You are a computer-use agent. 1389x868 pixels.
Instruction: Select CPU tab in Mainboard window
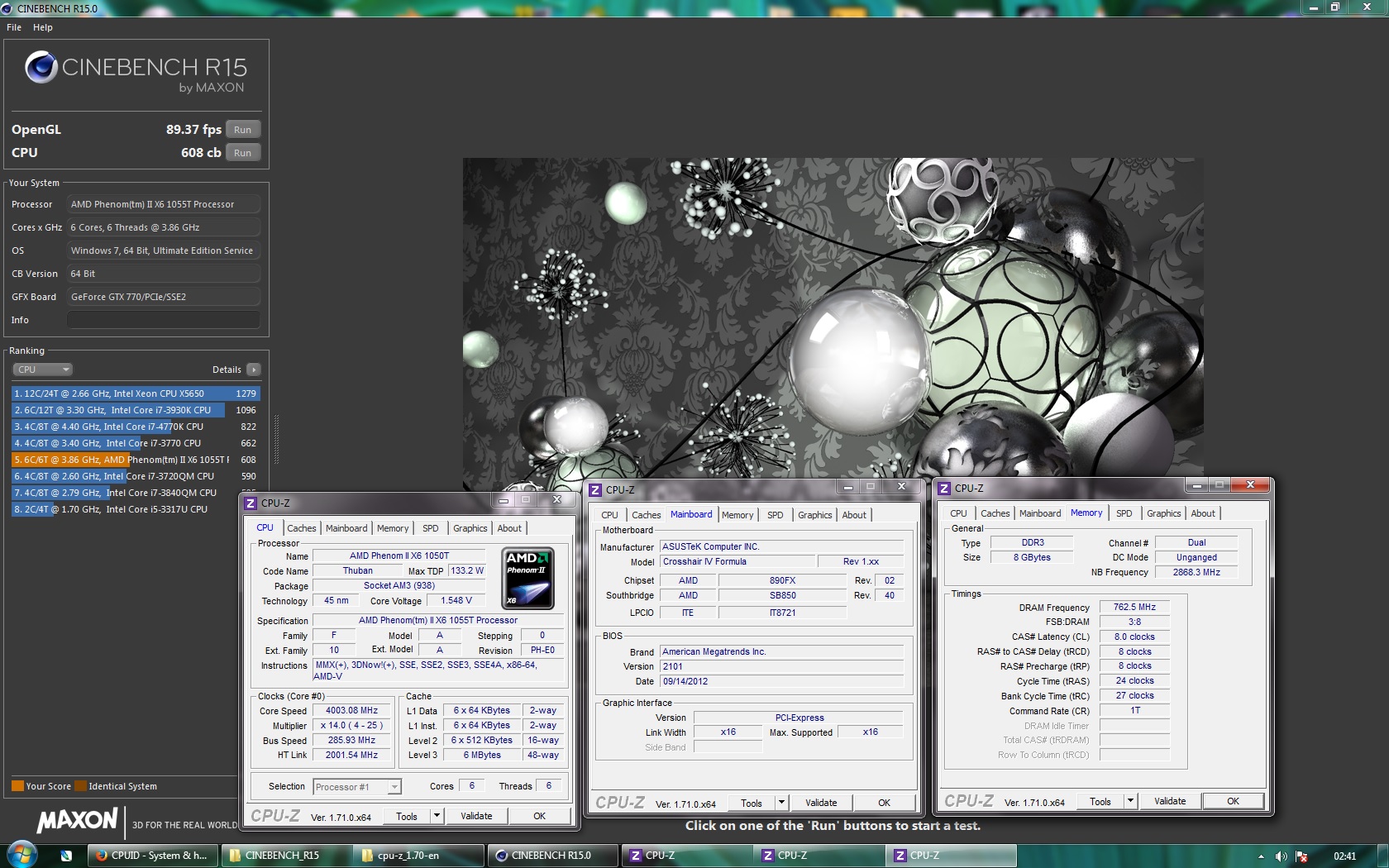(x=609, y=515)
